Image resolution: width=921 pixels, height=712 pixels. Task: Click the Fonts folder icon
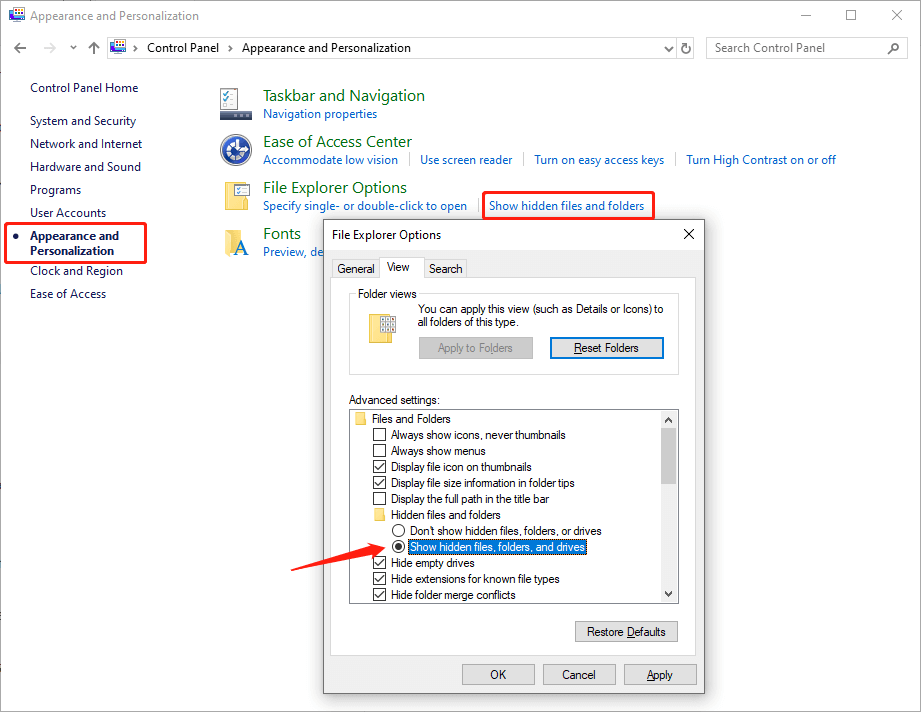point(237,243)
